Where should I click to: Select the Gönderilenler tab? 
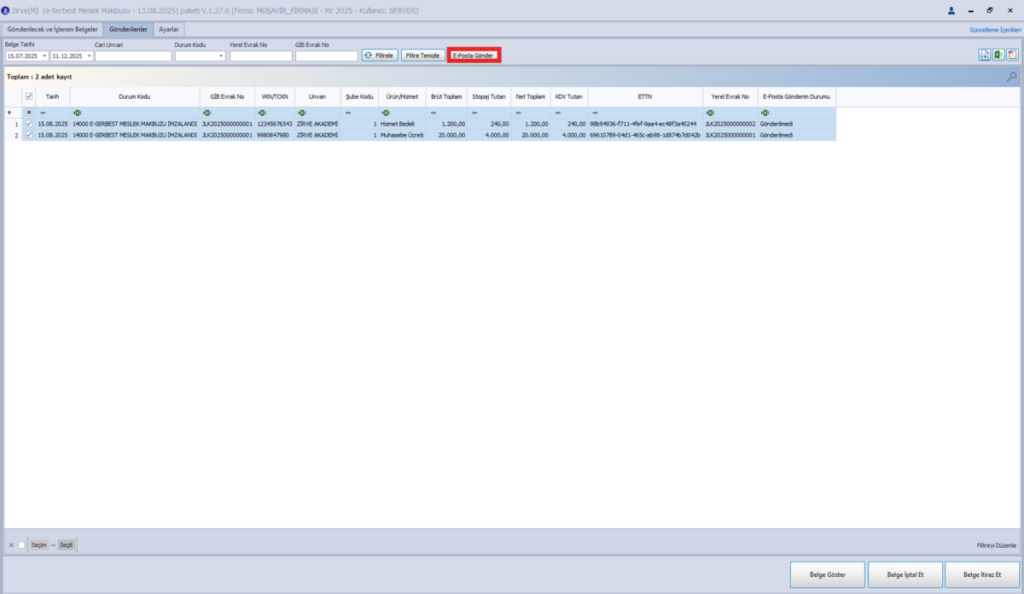click(x=128, y=29)
